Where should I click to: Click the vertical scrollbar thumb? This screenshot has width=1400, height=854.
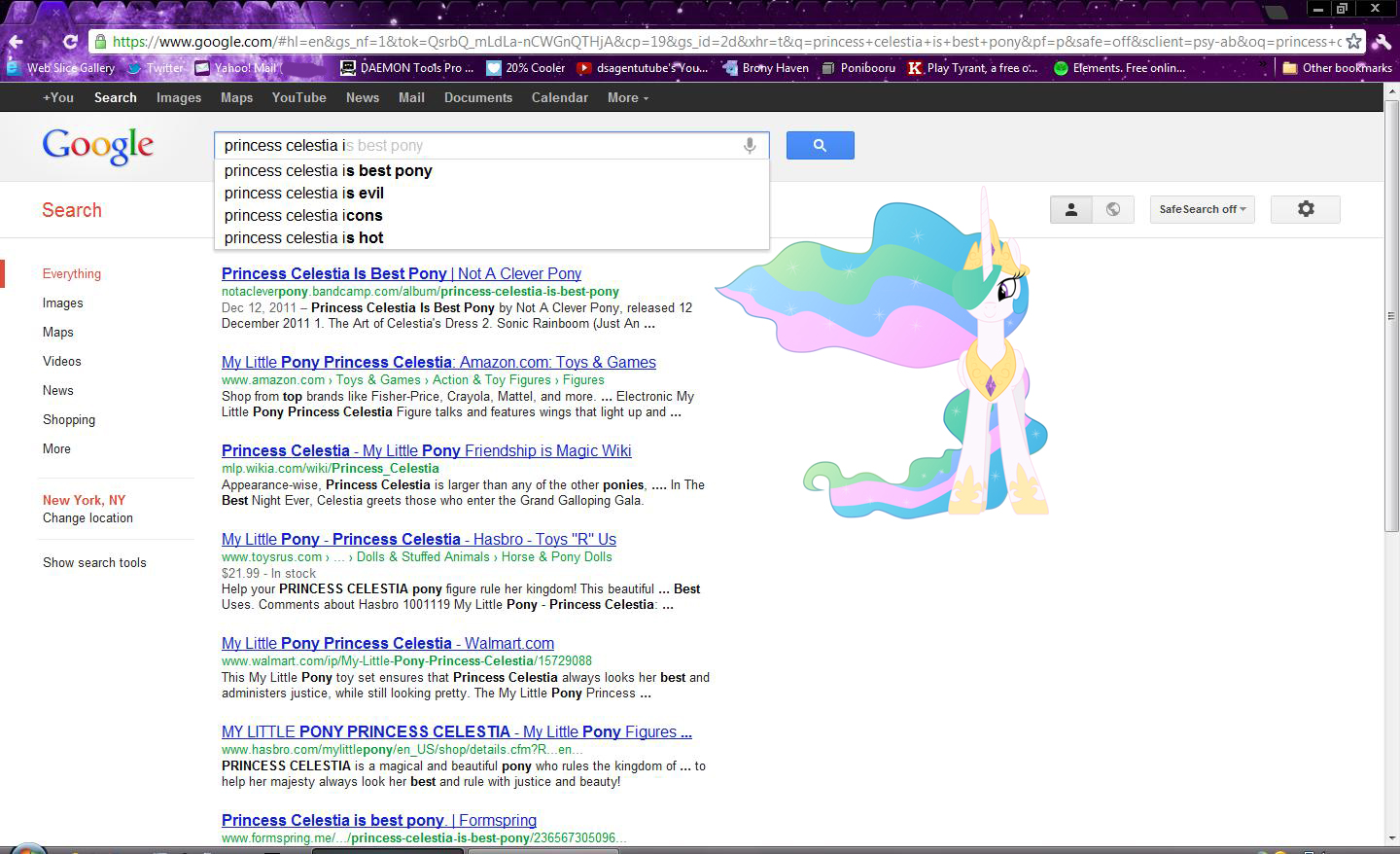coord(1391,317)
